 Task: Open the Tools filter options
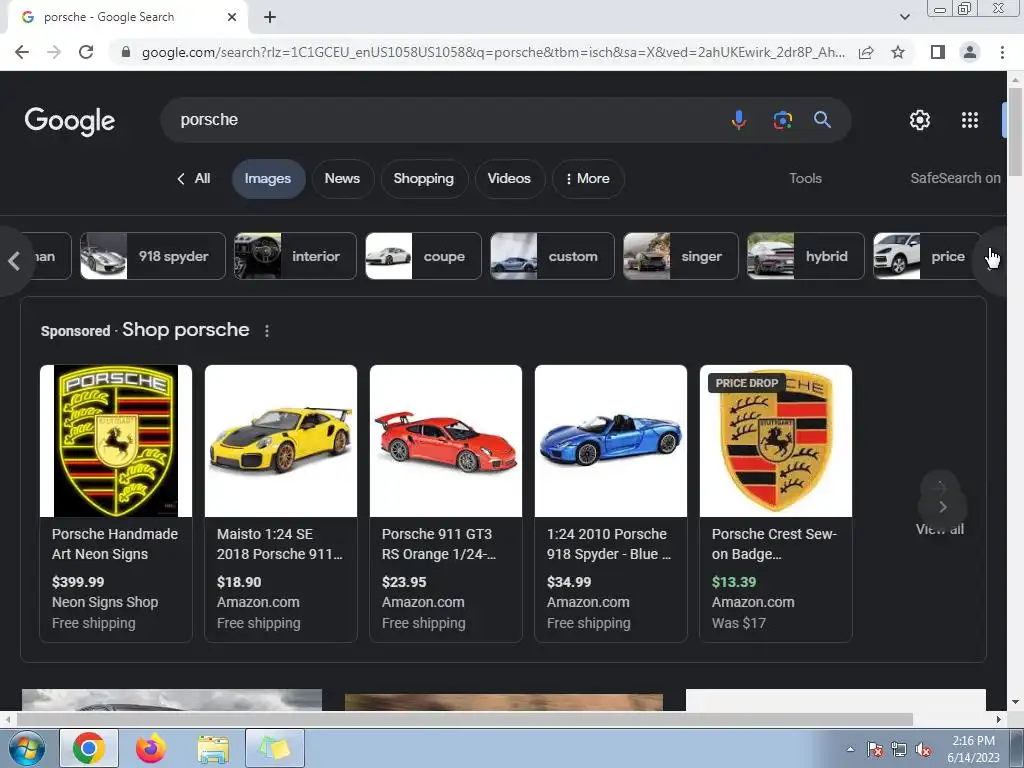pyautogui.click(x=805, y=178)
